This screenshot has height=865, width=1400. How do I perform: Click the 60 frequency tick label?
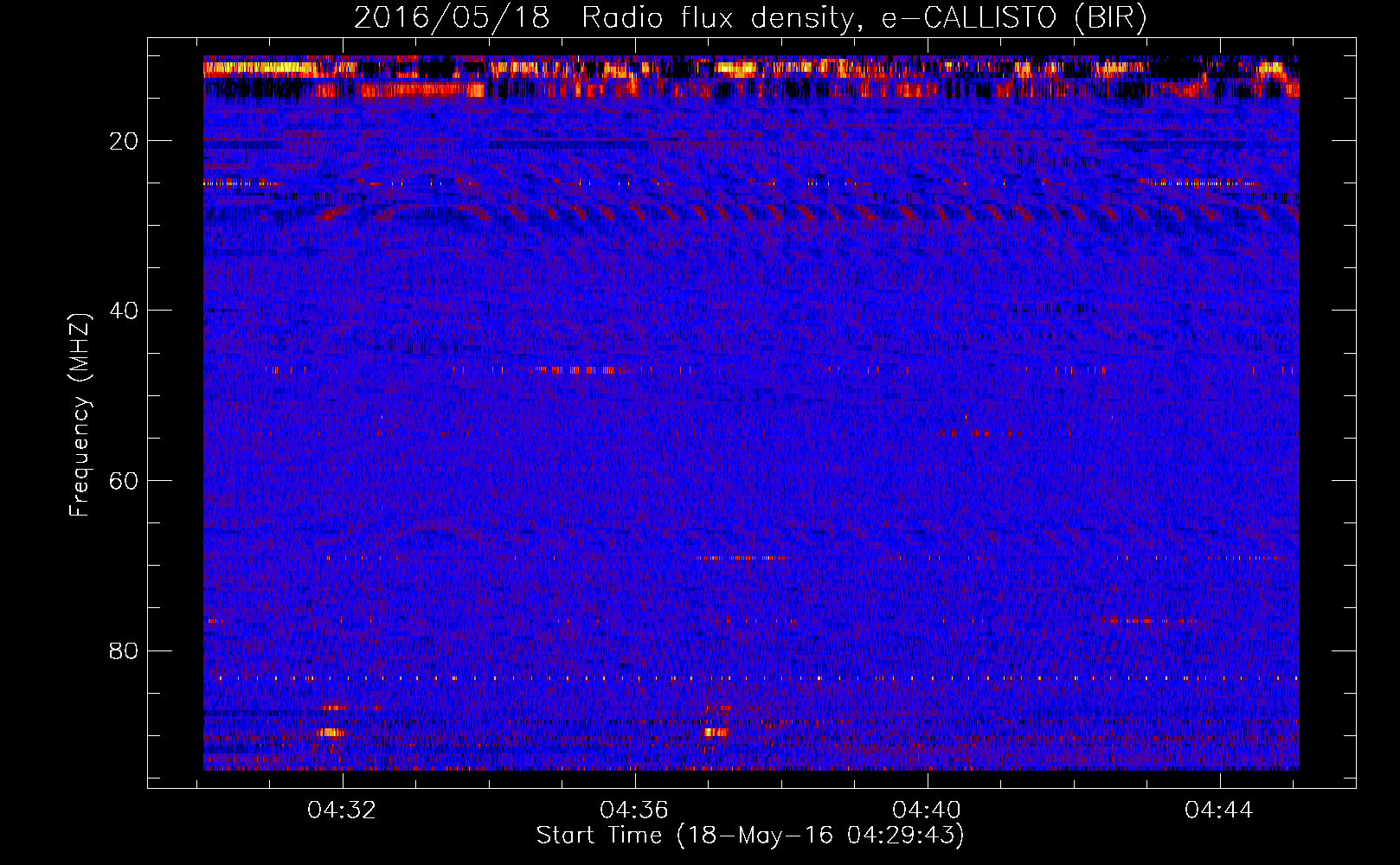point(125,482)
